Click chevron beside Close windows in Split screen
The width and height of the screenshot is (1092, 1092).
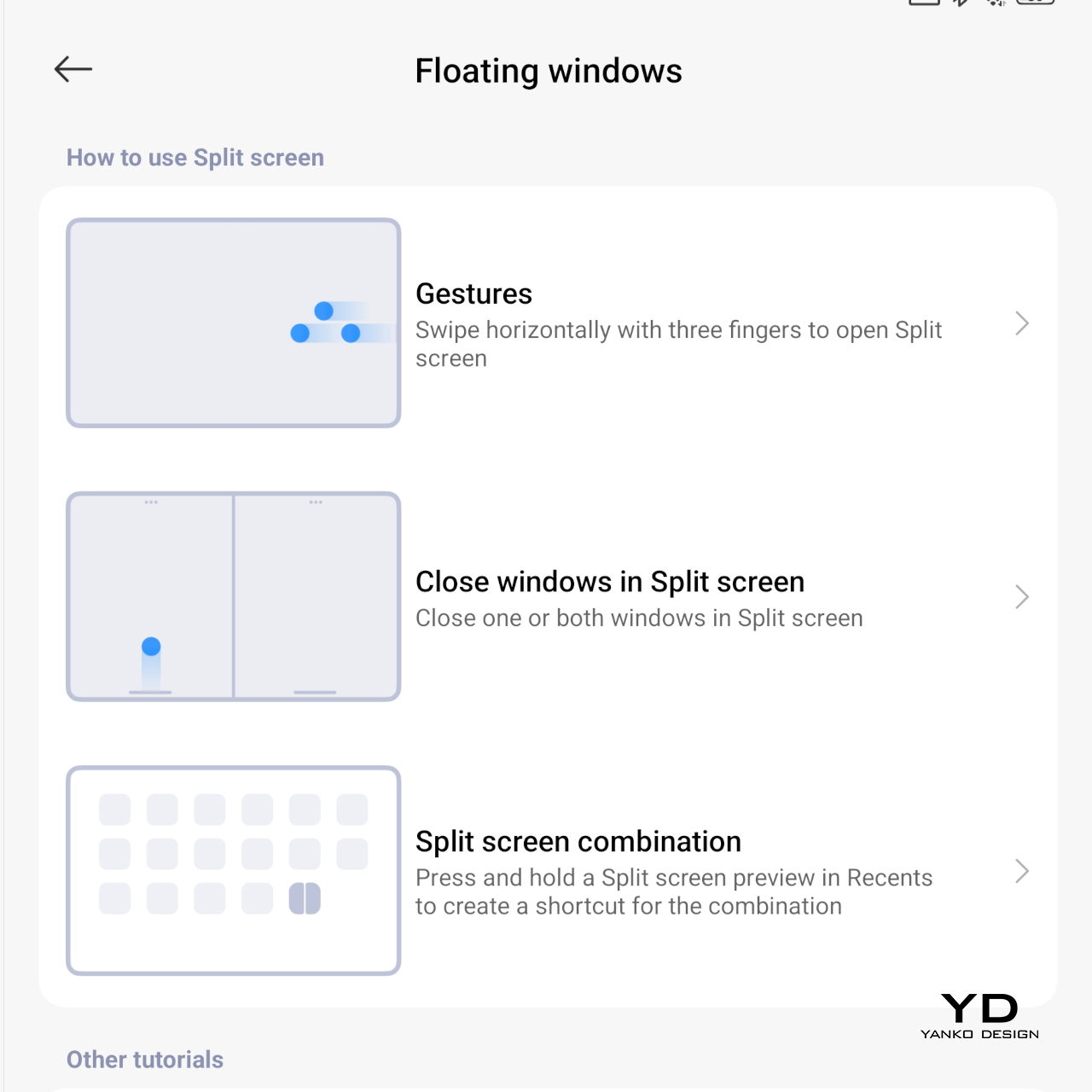[1022, 597]
